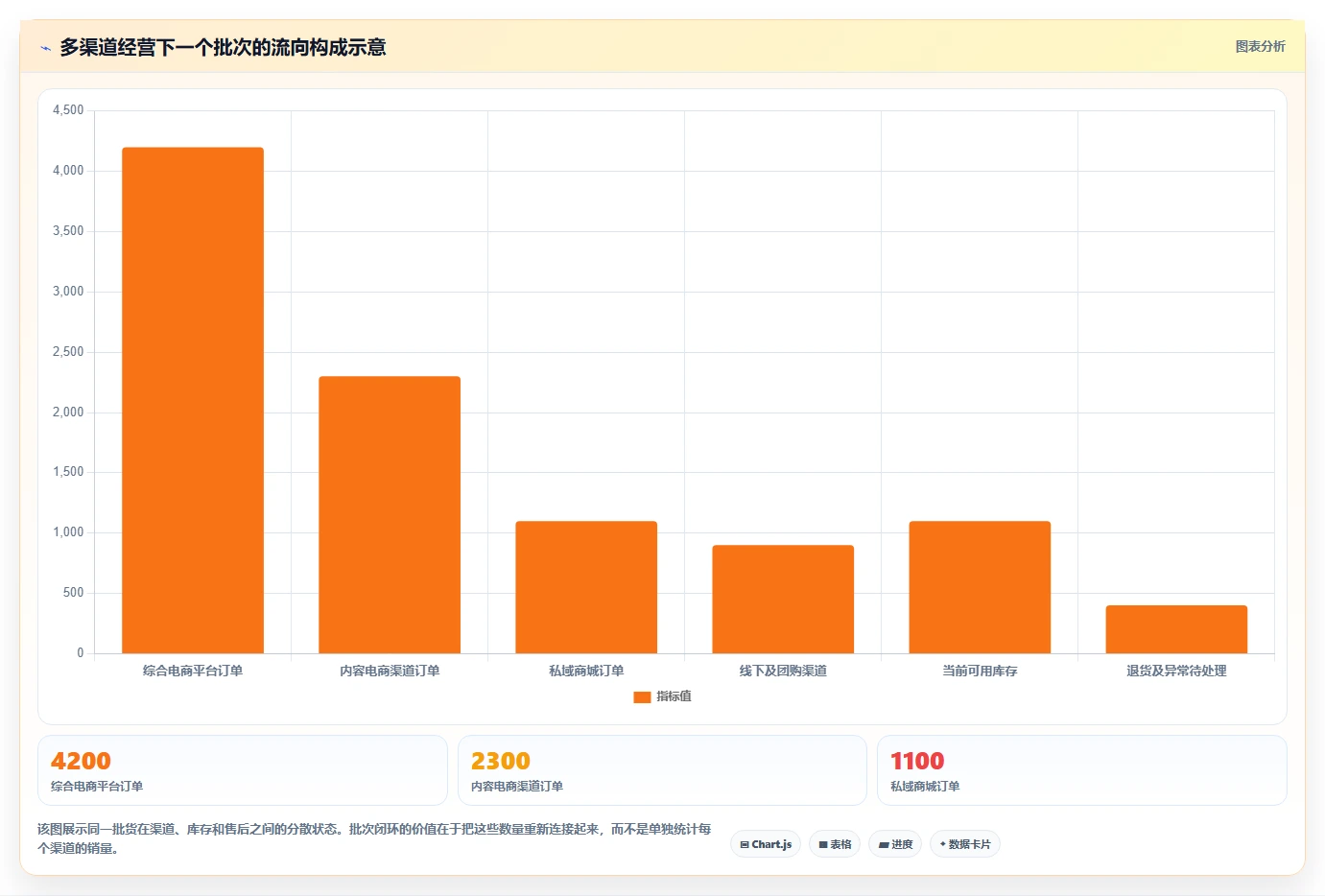Click the 私域商城订单 bar

[586, 587]
